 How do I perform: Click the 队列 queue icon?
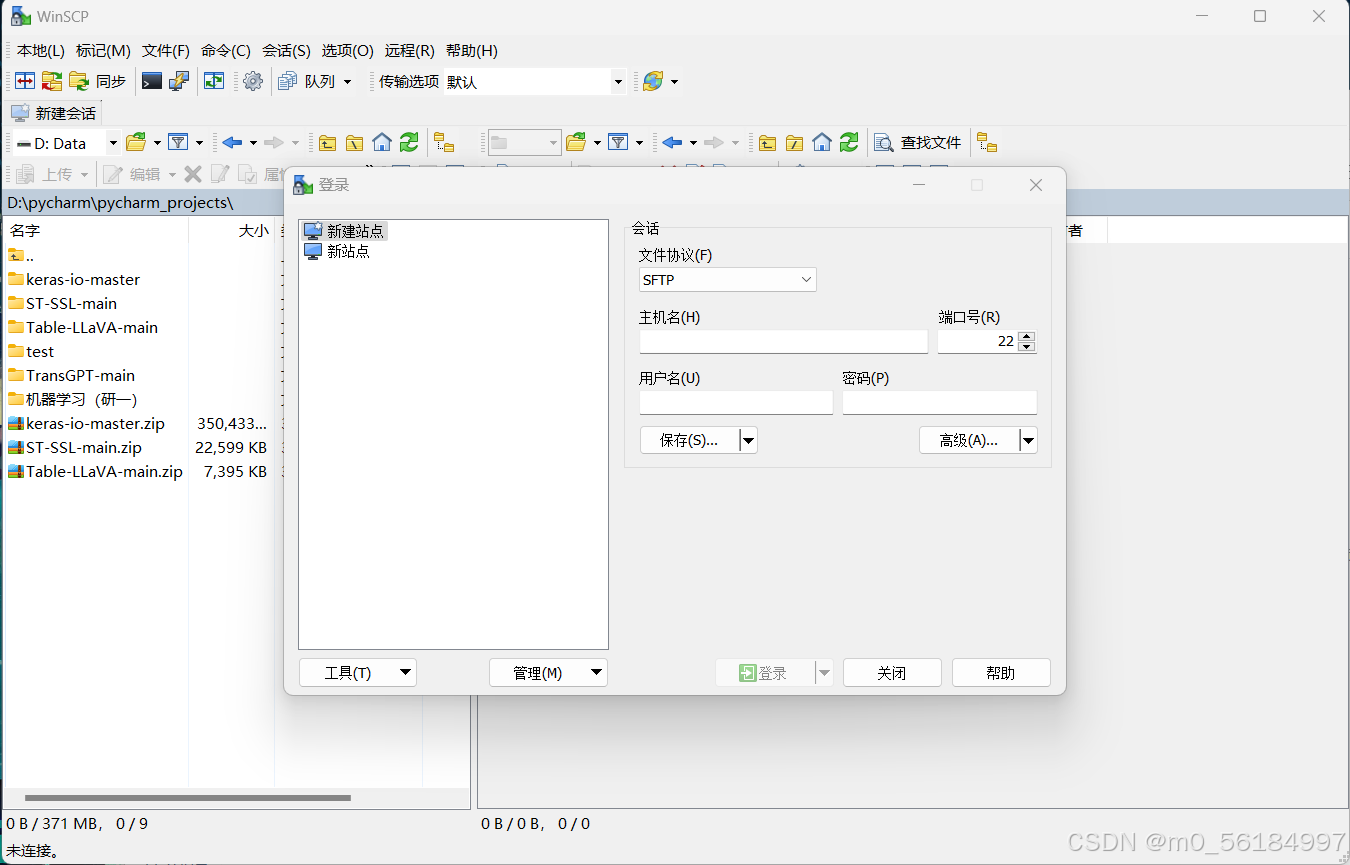306,81
